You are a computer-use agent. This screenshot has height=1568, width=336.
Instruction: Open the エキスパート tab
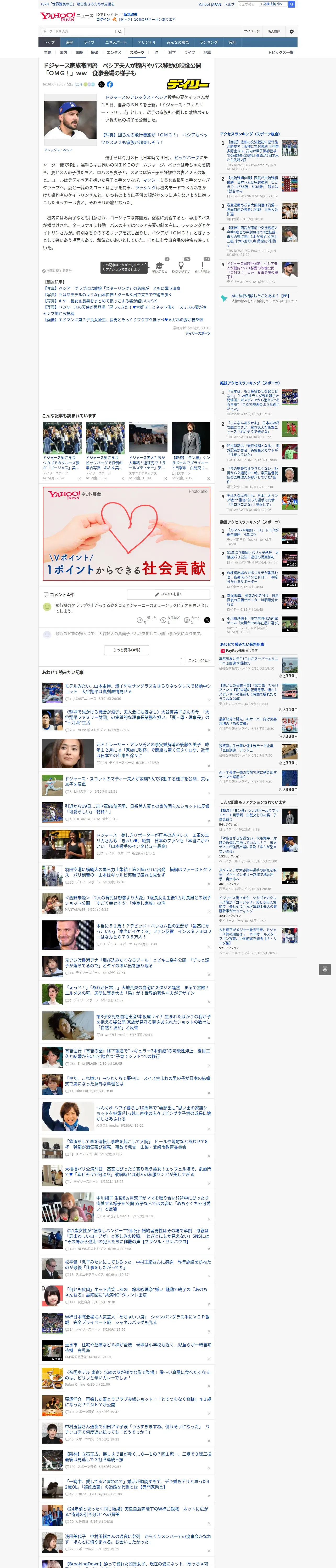tap(116, 43)
